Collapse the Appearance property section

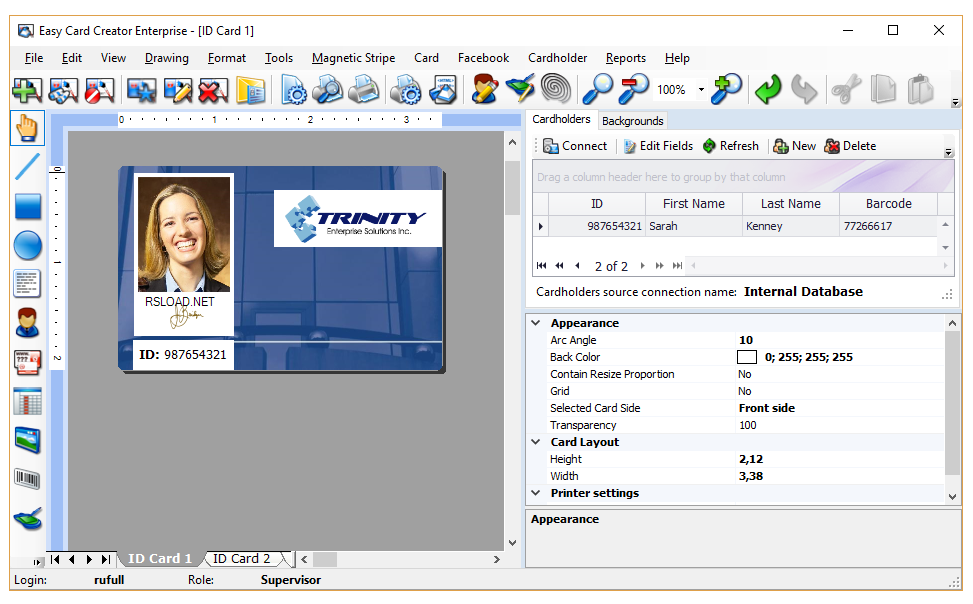pyautogui.click(x=536, y=323)
